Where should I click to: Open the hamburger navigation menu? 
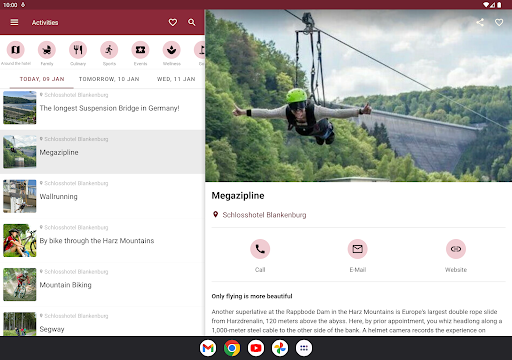click(14, 22)
